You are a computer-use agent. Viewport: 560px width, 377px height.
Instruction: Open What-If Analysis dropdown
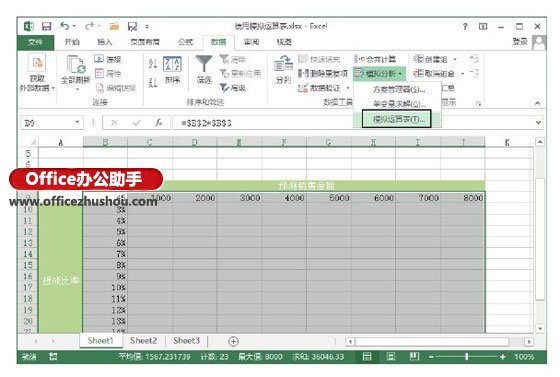(x=379, y=74)
